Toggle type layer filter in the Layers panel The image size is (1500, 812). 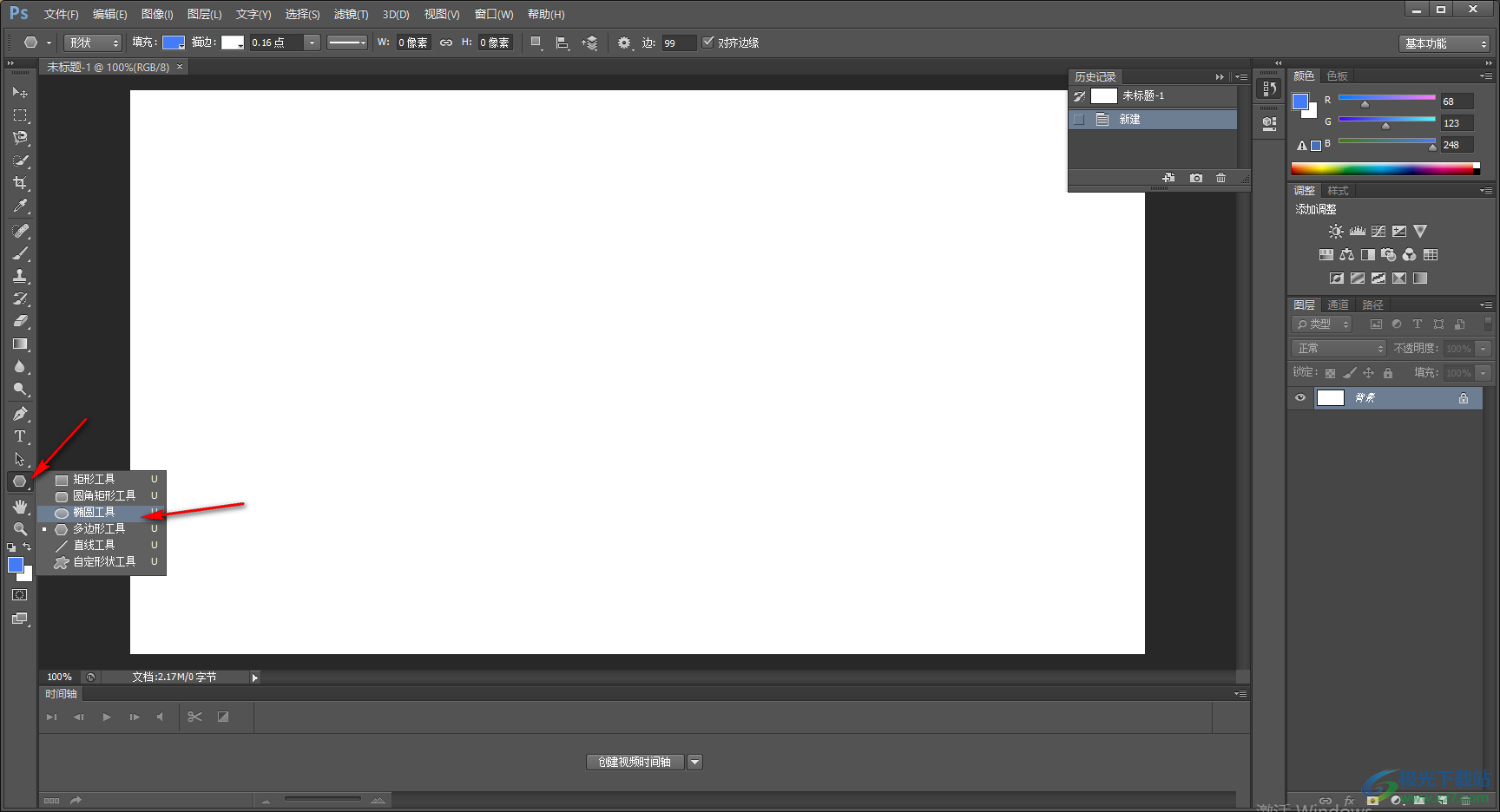click(1418, 324)
